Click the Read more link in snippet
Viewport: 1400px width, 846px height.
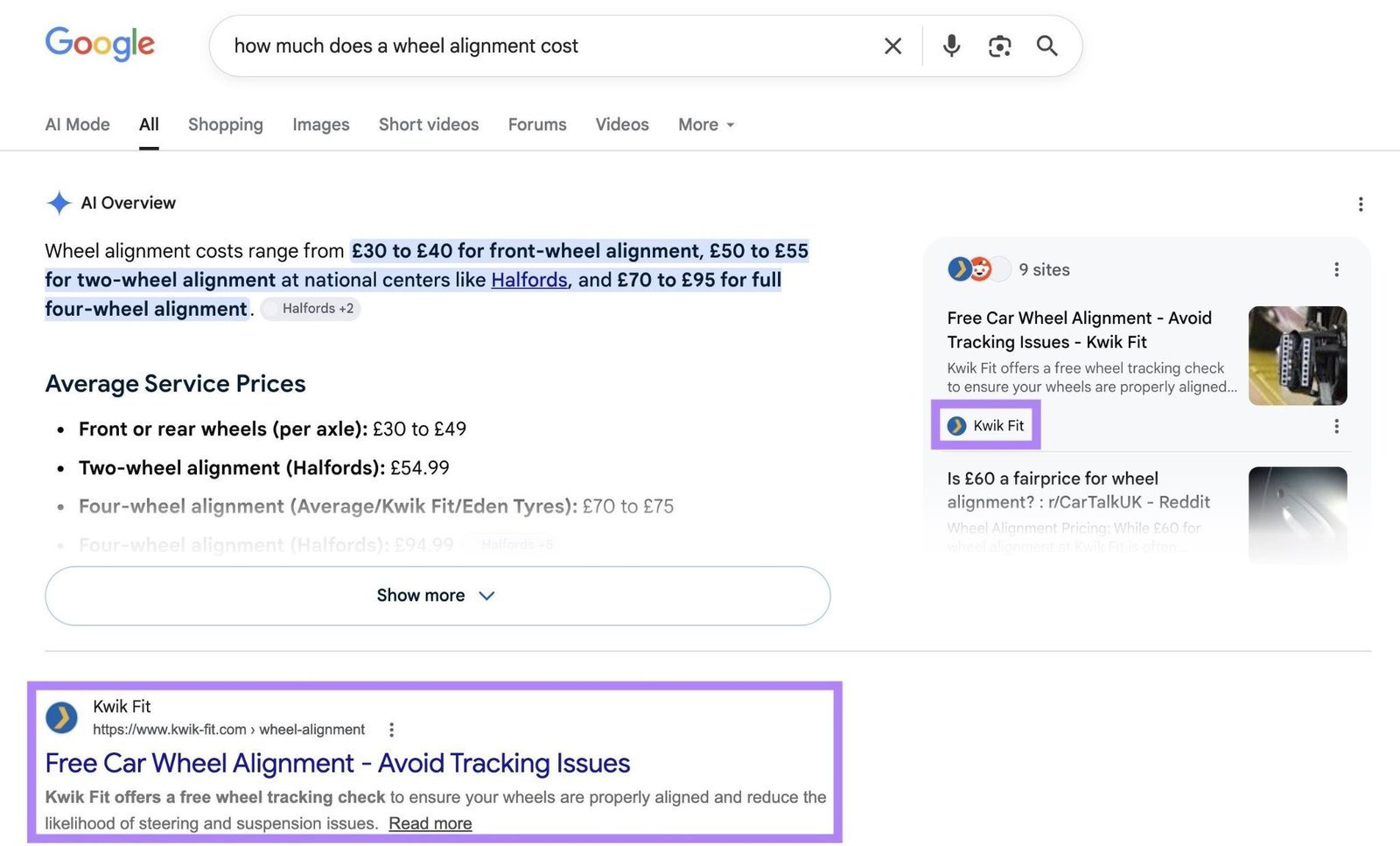point(430,823)
